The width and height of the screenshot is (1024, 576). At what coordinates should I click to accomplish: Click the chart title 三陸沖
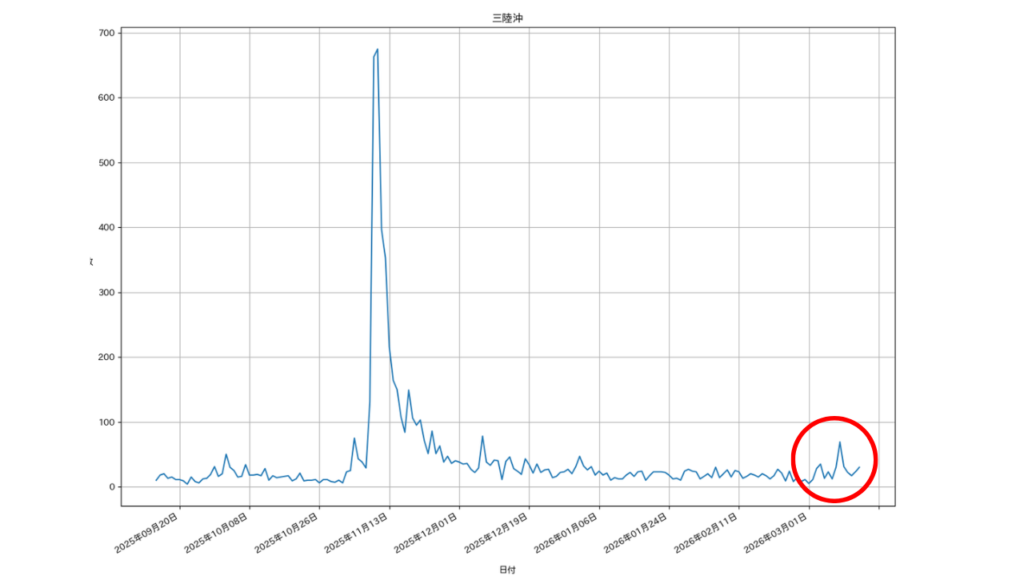(x=506, y=18)
